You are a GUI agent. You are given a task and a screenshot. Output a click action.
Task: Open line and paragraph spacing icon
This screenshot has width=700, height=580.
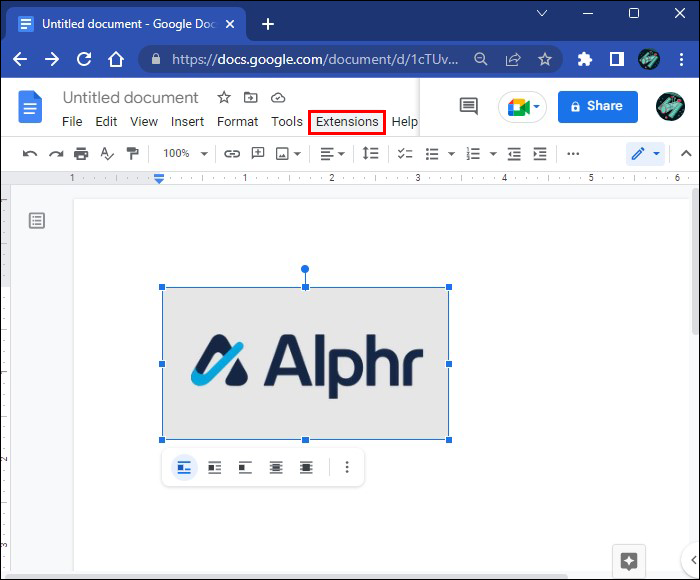tap(371, 154)
